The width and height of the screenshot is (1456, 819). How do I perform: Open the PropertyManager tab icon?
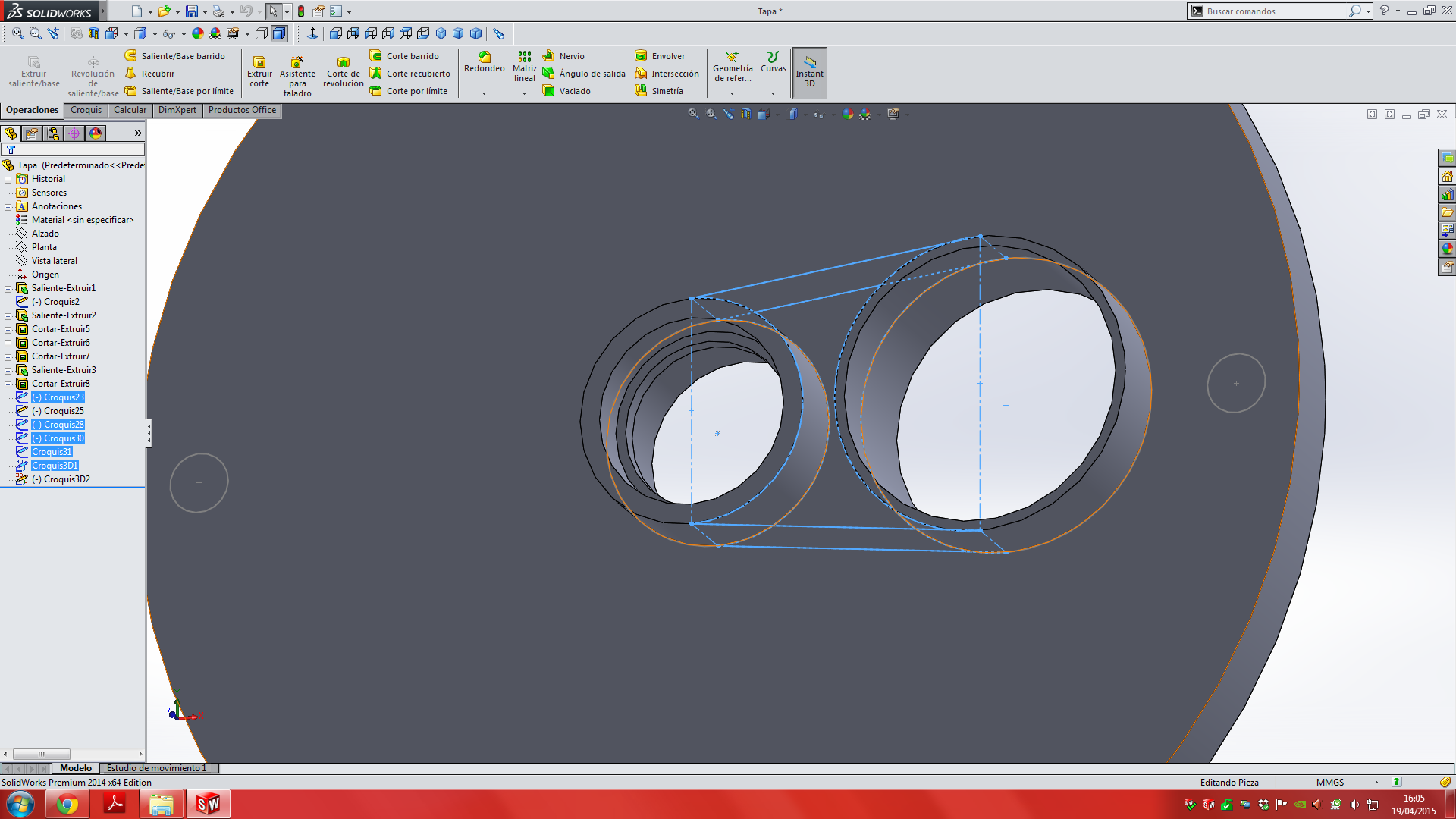32,133
